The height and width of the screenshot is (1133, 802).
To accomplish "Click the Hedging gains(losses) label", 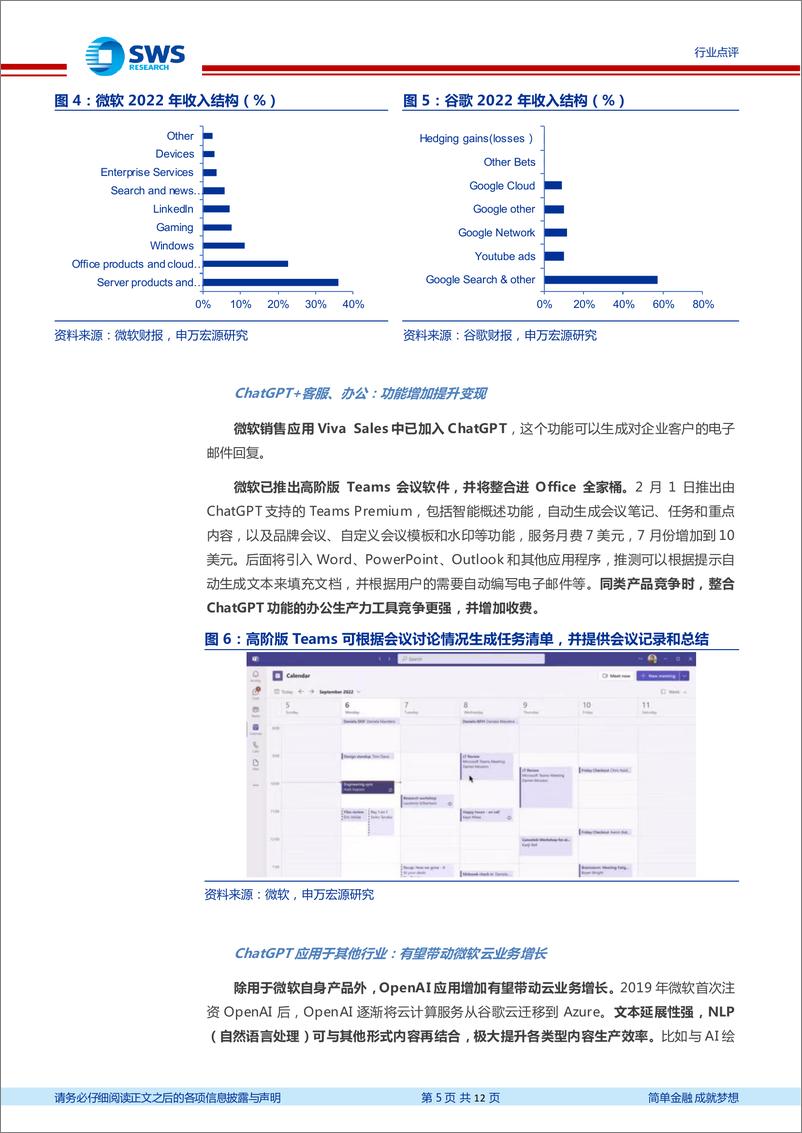I will (x=476, y=138).
